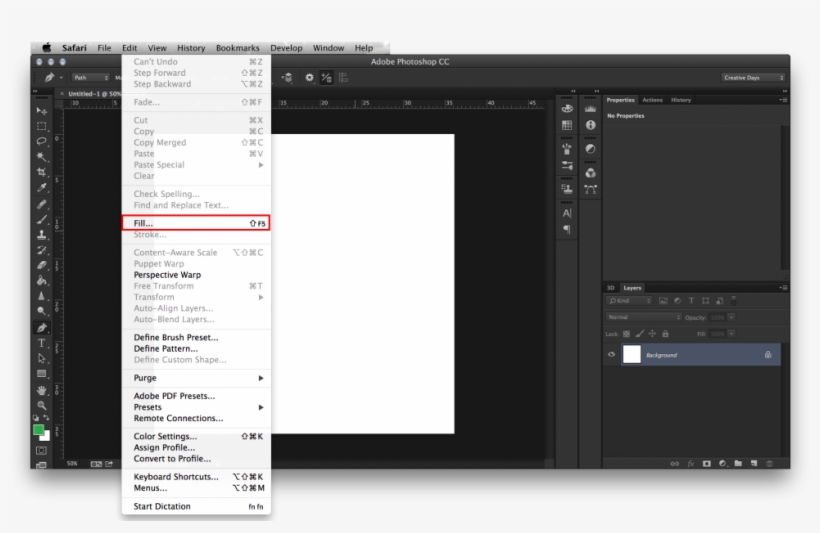Screen dimensions: 820x533
Task: Select the Clone Stamp tool
Action: 42,234
